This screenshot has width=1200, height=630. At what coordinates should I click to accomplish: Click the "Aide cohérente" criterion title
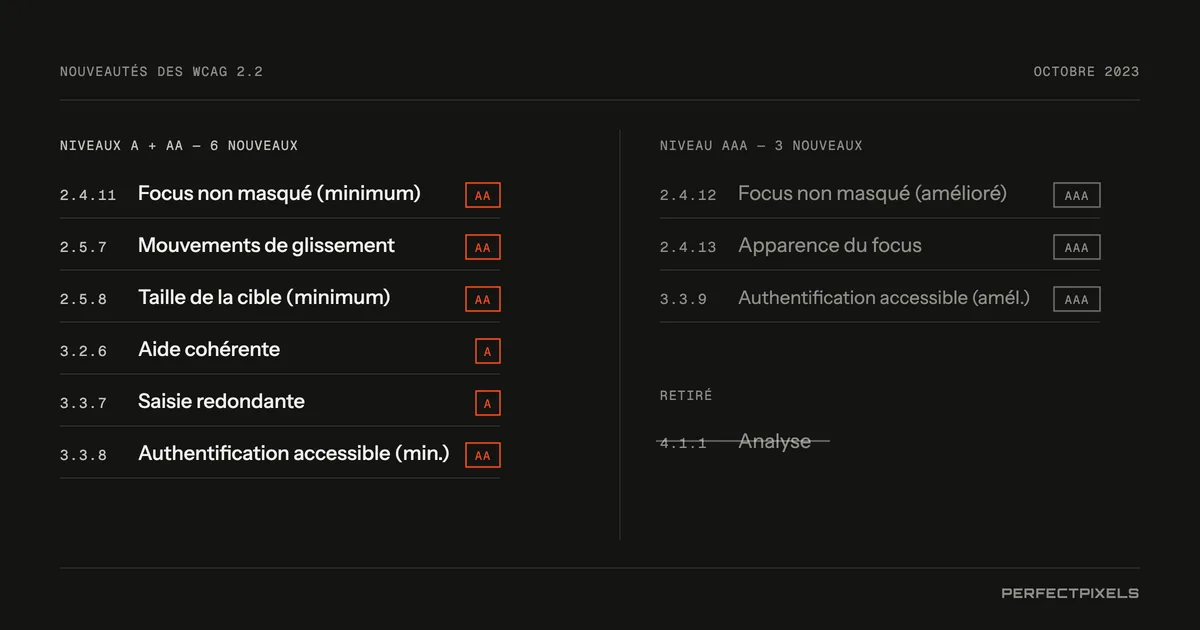click(209, 350)
